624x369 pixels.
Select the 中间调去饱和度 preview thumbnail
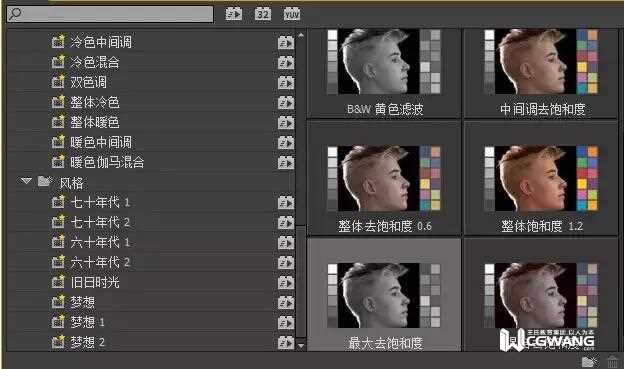coord(541,62)
